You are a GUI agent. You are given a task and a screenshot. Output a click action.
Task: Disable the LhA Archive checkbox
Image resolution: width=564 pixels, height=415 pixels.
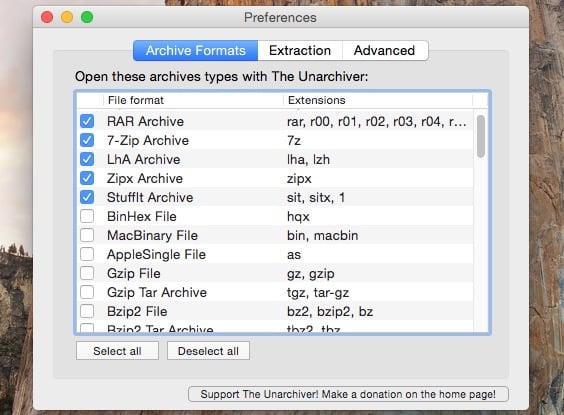[x=87, y=159]
